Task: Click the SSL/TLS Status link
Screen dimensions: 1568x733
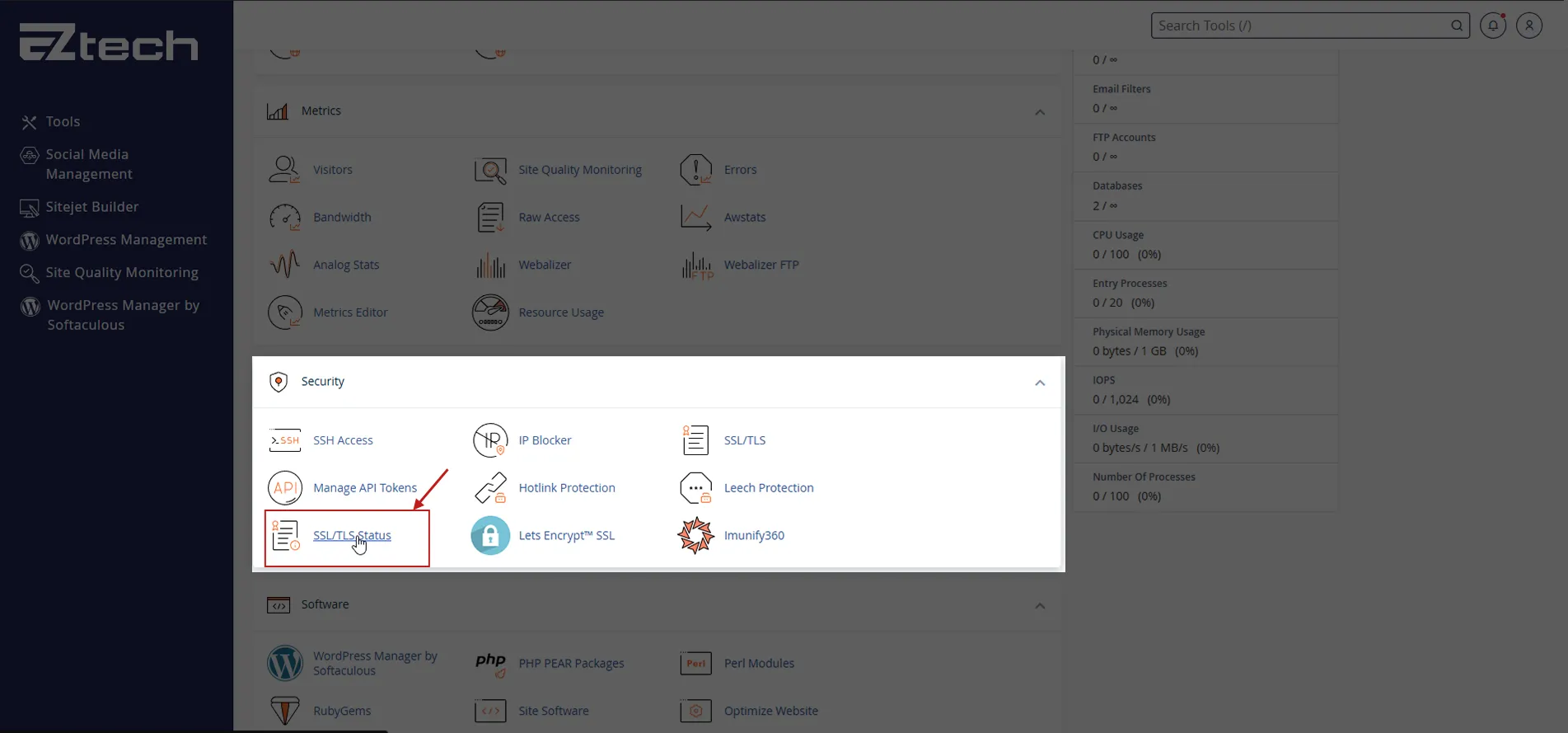Action: click(352, 536)
